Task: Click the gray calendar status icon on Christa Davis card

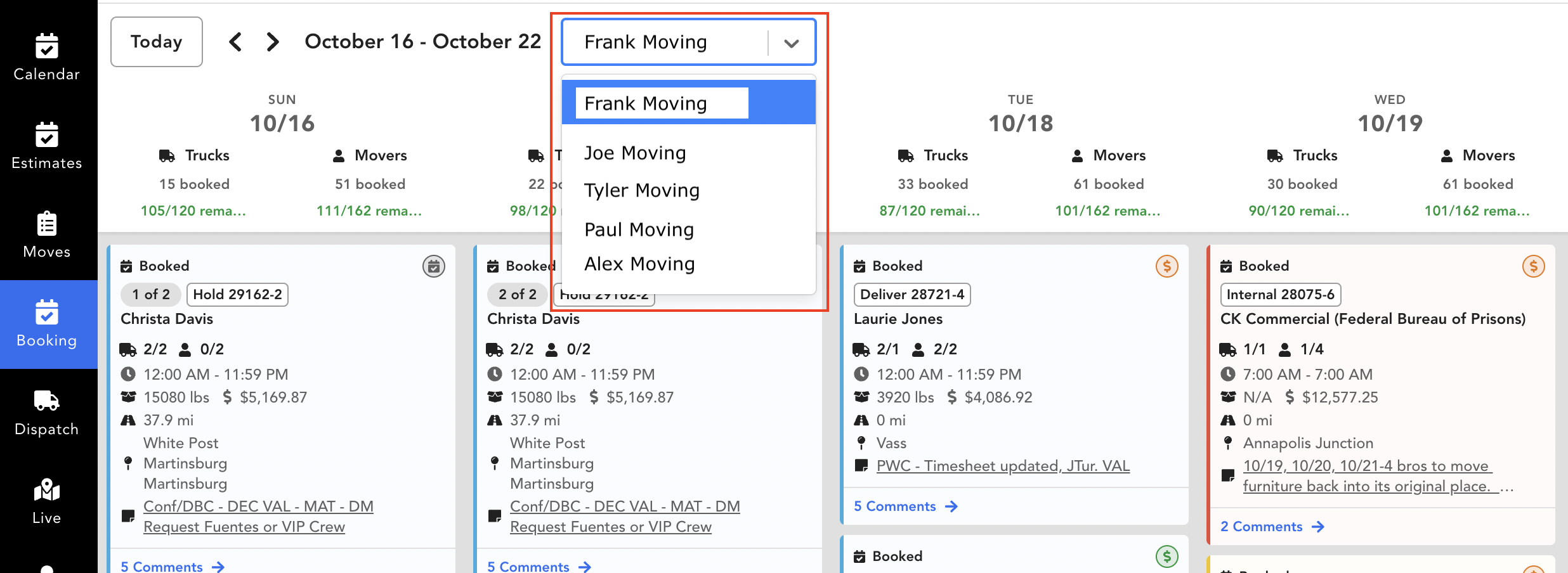Action: 434,266
